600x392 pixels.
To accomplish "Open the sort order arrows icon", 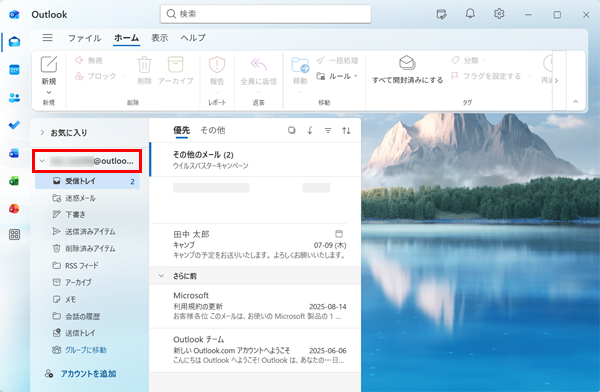I will pos(346,131).
